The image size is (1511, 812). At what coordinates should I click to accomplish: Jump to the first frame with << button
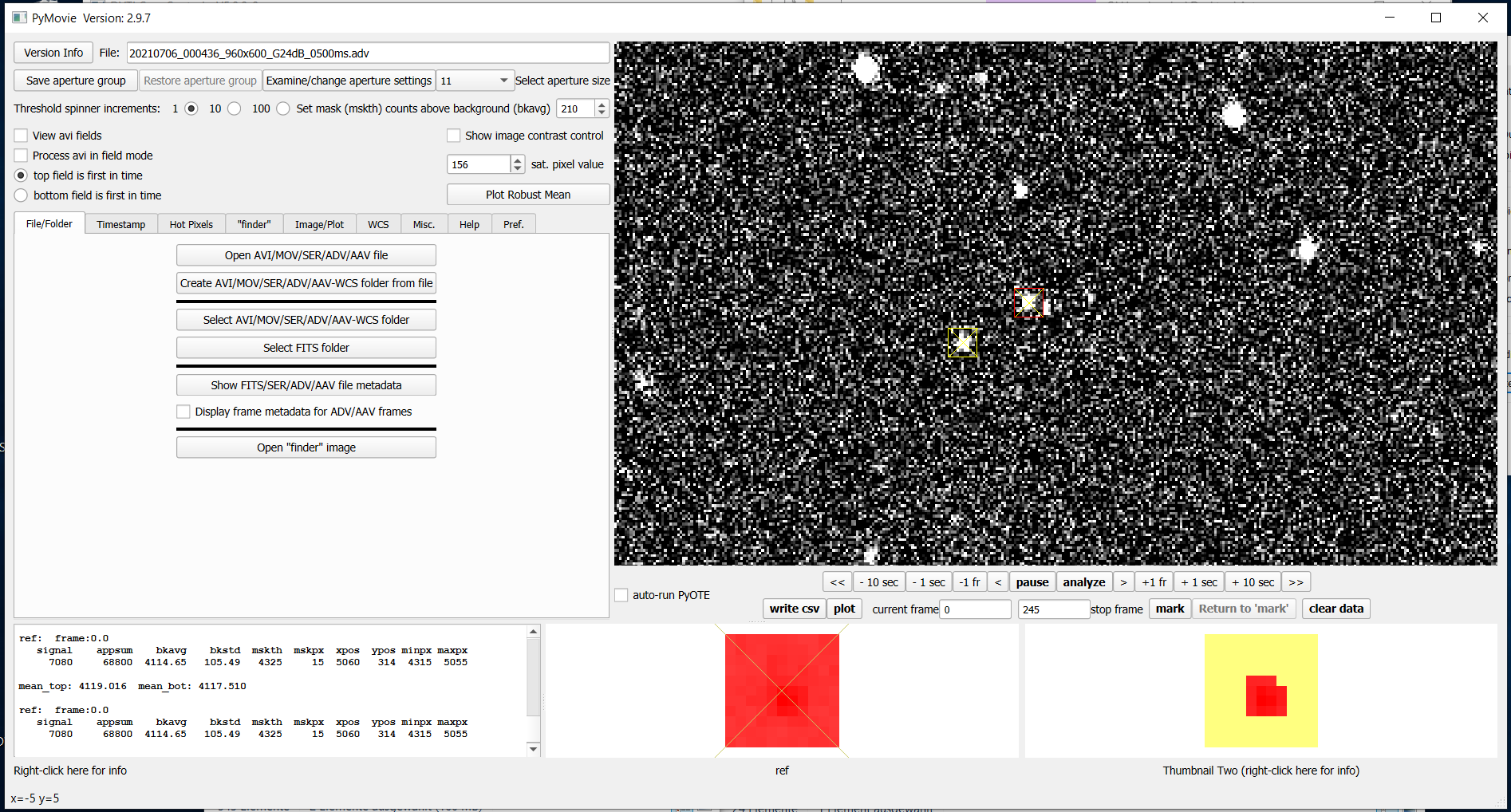(837, 582)
